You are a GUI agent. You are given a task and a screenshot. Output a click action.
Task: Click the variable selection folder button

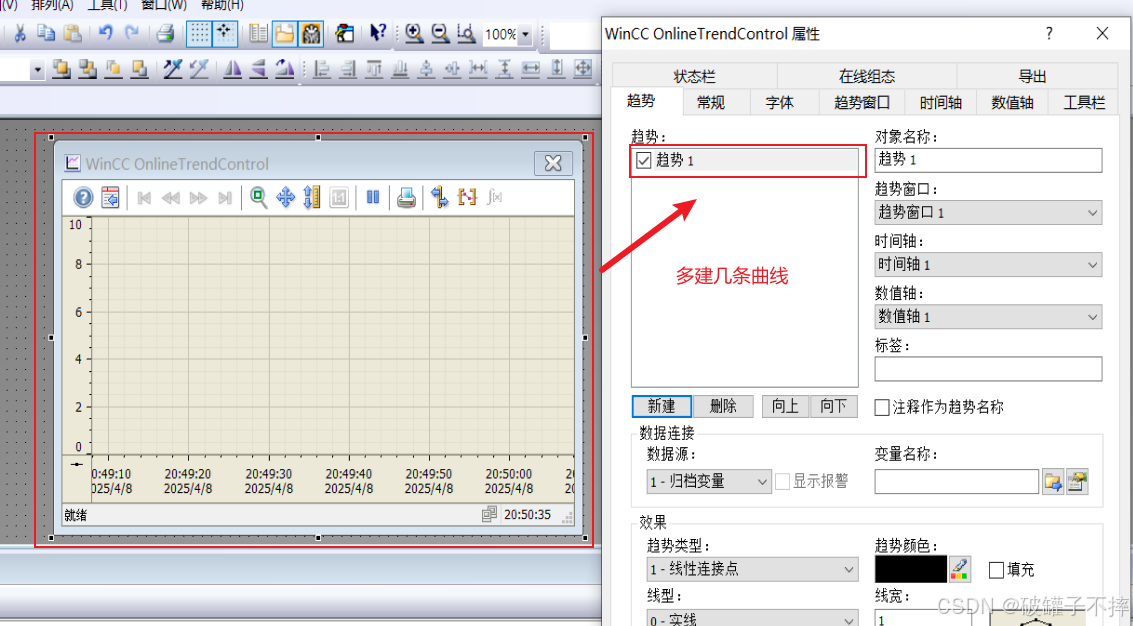[x=1053, y=481]
